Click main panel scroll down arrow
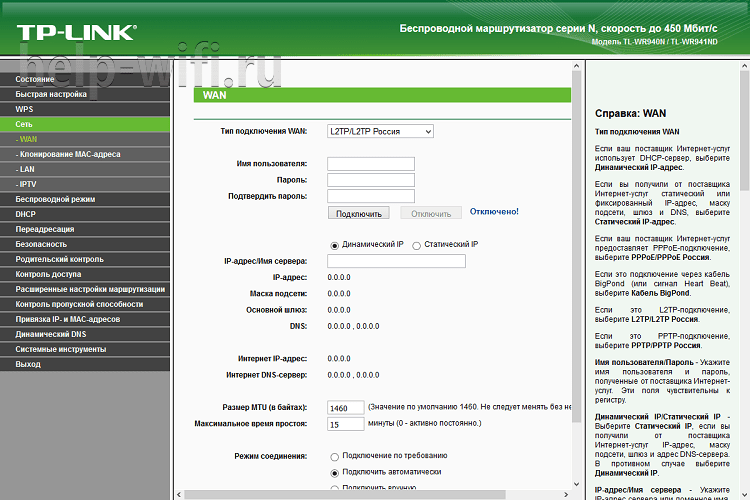The image size is (750, 500). (x=576, y=484)
